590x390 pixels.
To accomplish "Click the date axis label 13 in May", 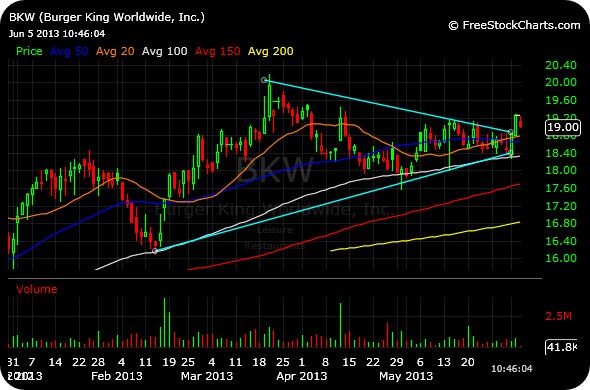I will [x=444, y=362].
